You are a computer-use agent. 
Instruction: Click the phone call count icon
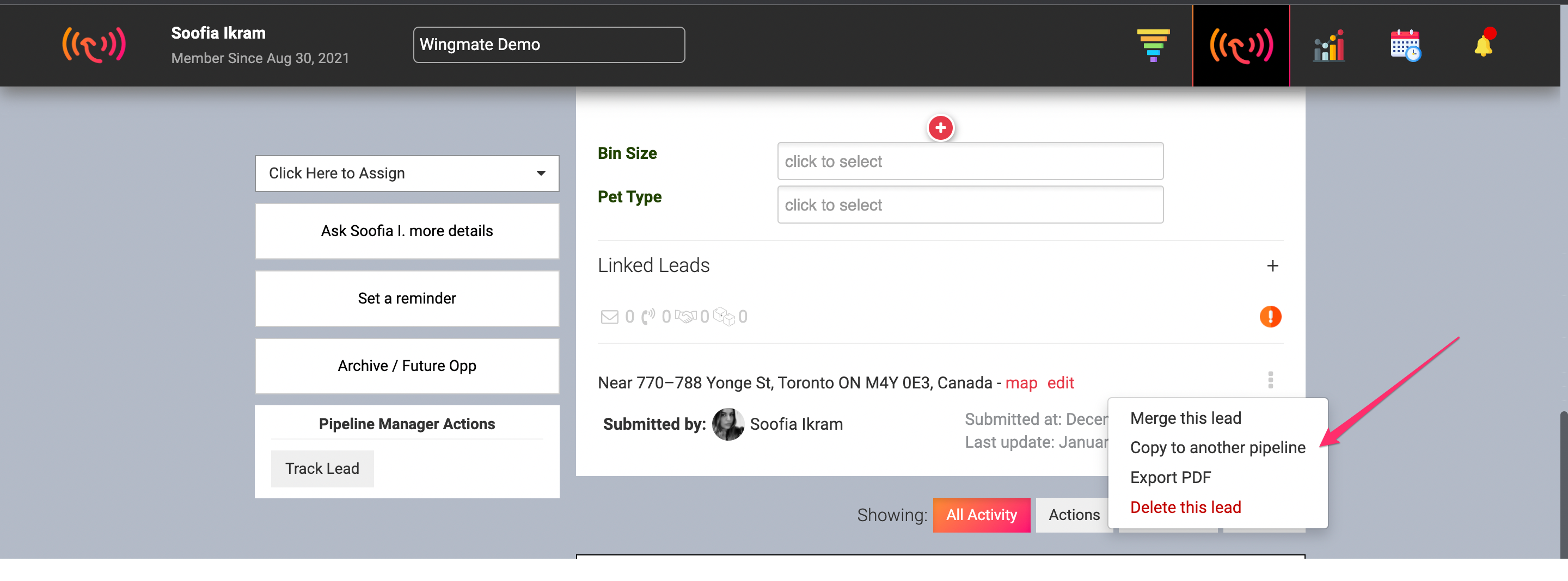(x=648, y=317)
